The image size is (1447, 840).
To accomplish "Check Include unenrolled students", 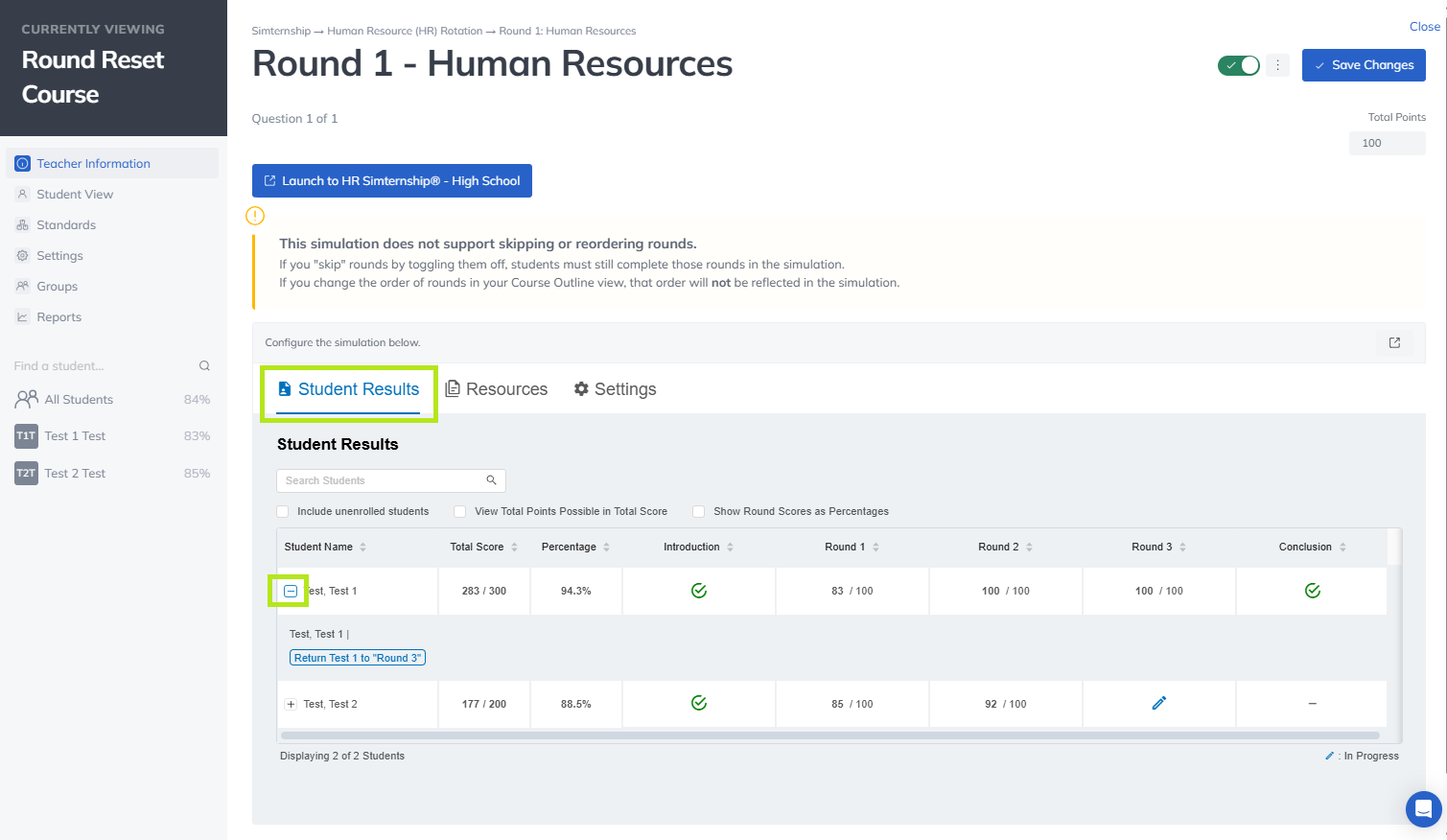I will (283, 512).
